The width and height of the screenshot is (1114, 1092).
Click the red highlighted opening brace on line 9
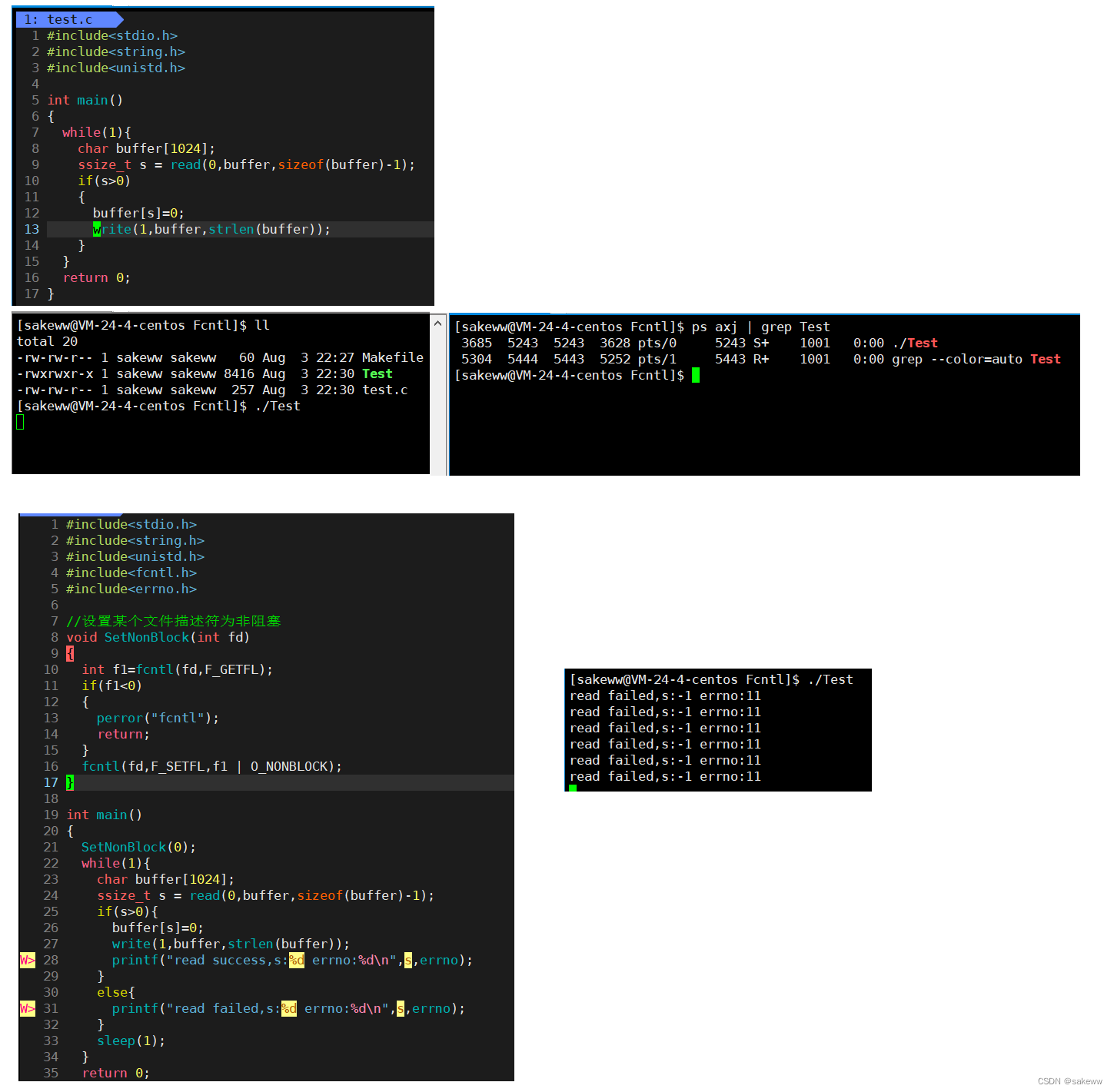pyautogui.click(x=70, y=653)
